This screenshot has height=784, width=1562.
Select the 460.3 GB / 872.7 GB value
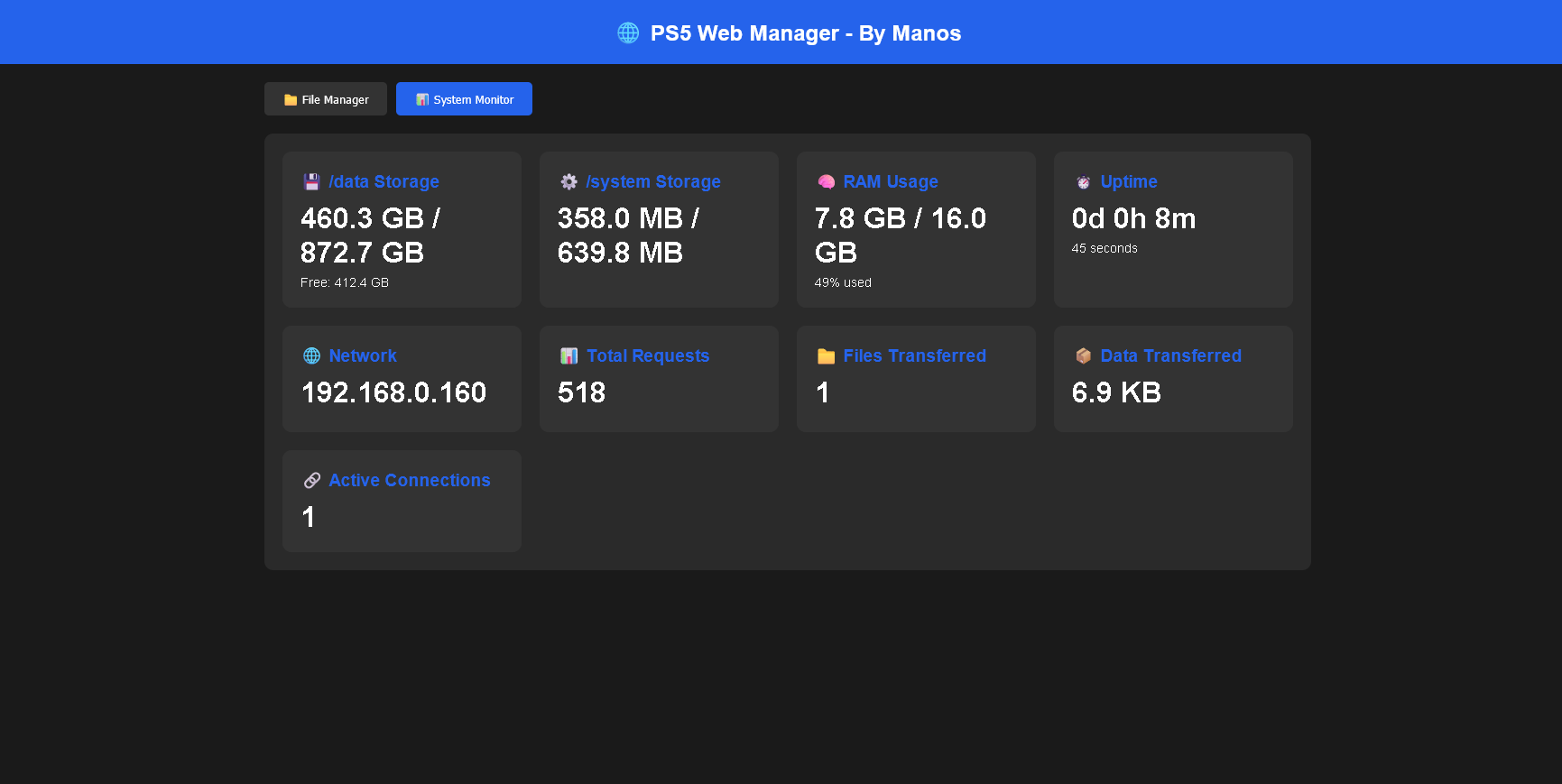pyautogui.click(x=371, y=235)
